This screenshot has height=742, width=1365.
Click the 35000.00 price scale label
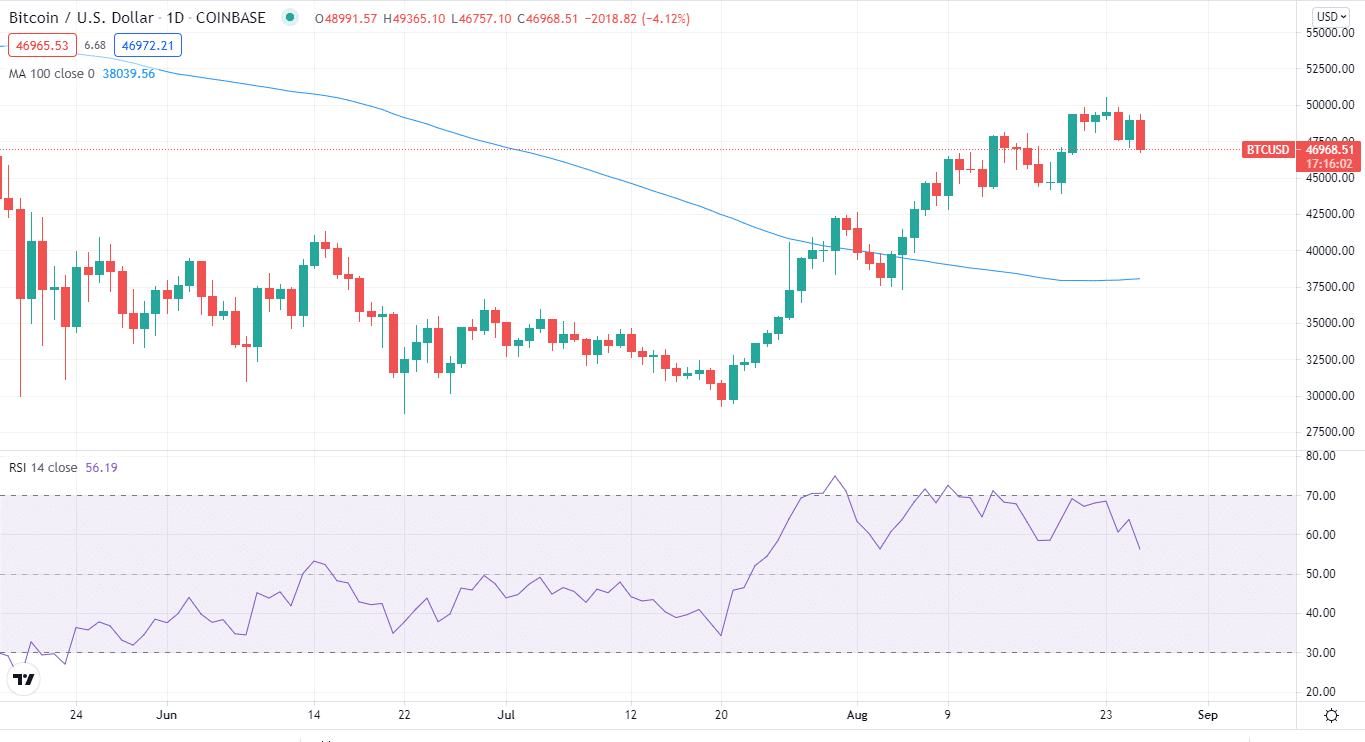[1330, 323]
